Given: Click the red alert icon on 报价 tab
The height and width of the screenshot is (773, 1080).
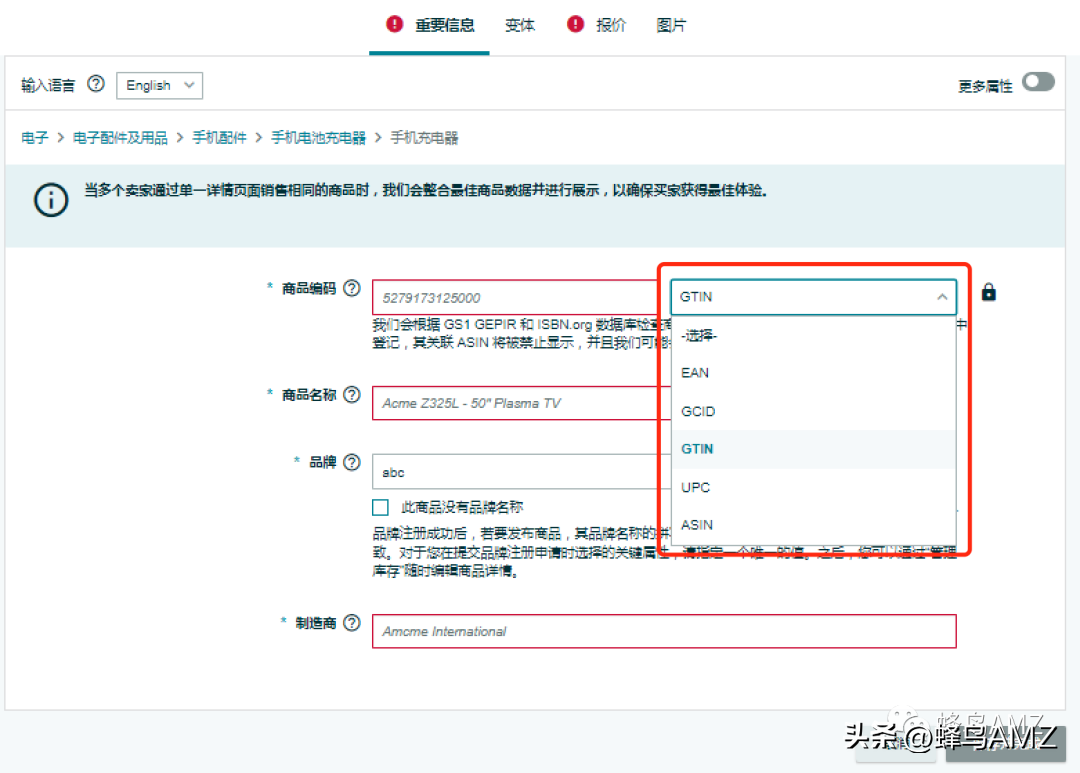Looking at the screenshot, I should click(x=575, y=23).
